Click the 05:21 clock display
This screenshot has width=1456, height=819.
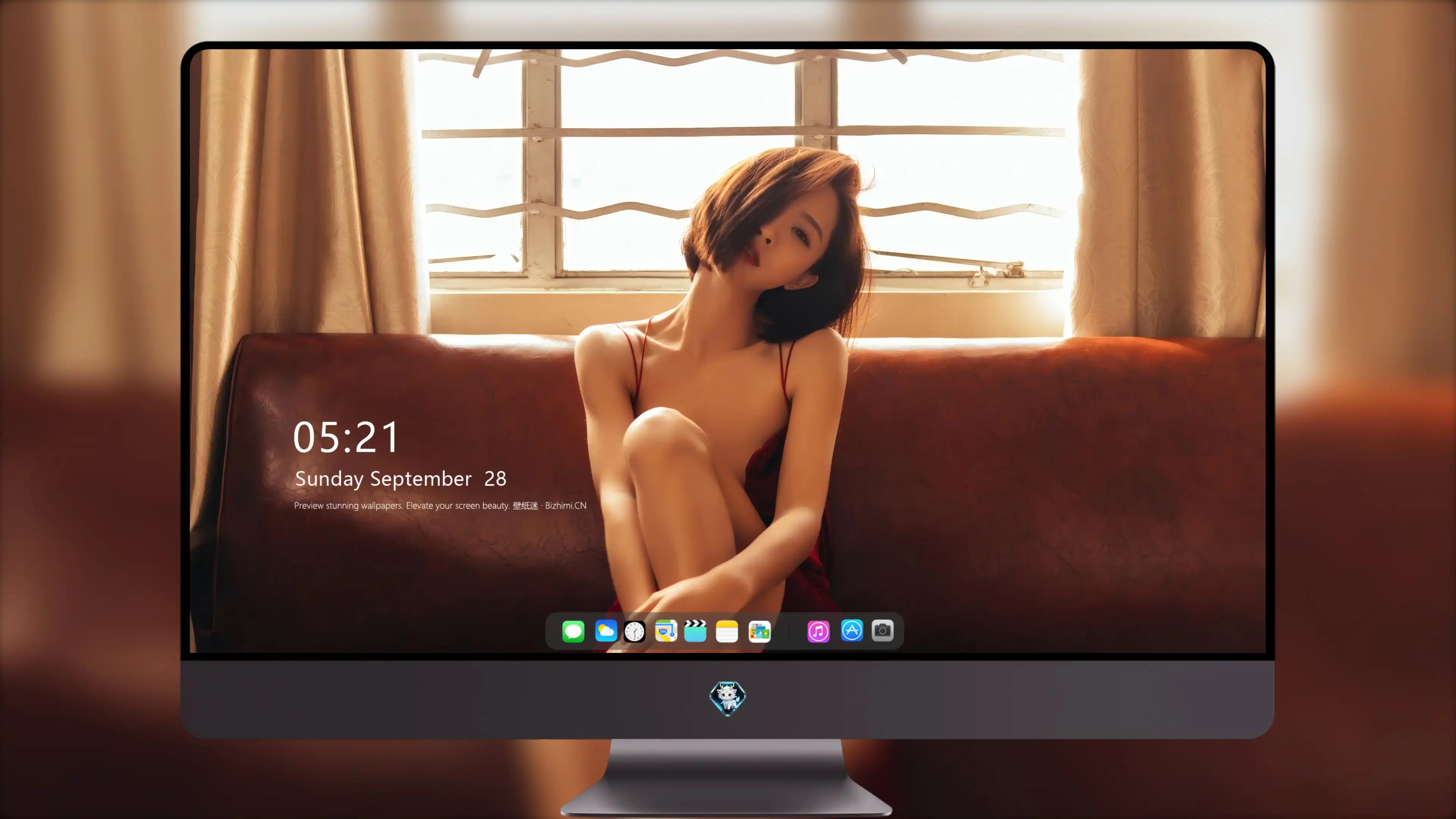pyautogui.click(x=346, y=438)
